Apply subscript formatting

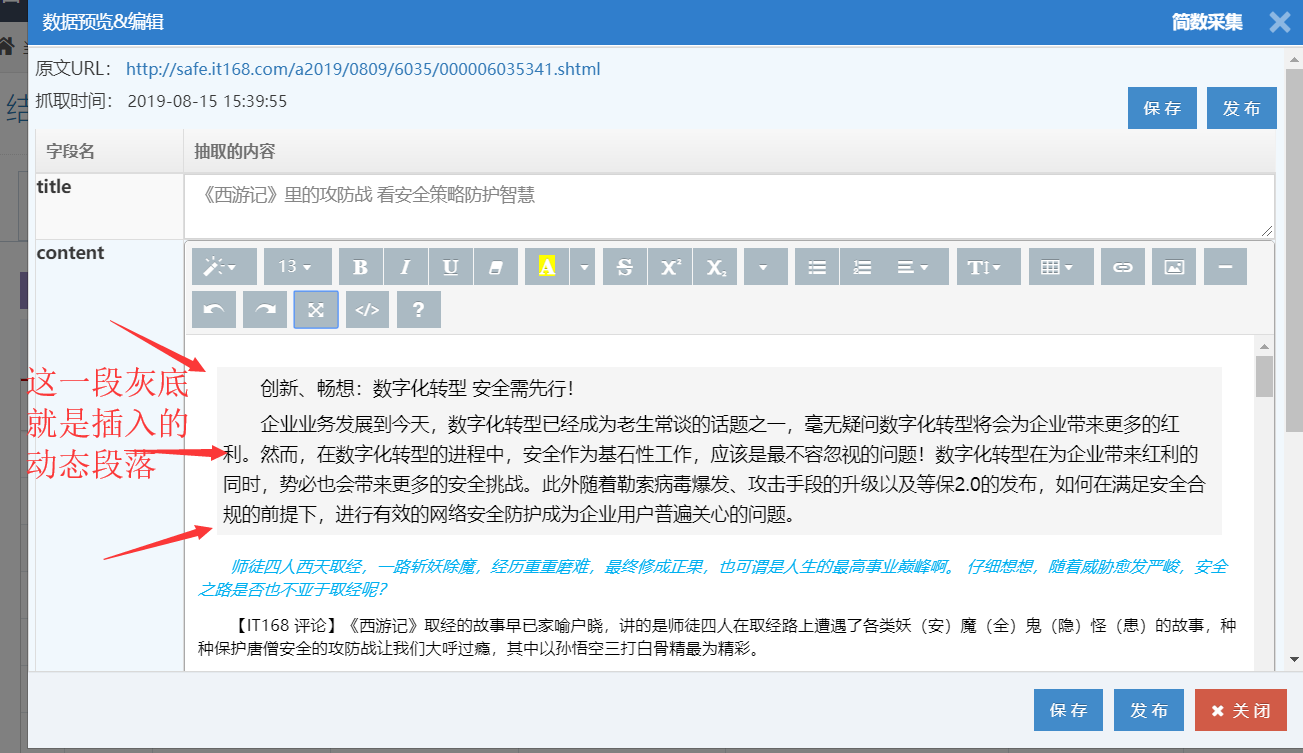pyautogui.click(x=715, y=267)
